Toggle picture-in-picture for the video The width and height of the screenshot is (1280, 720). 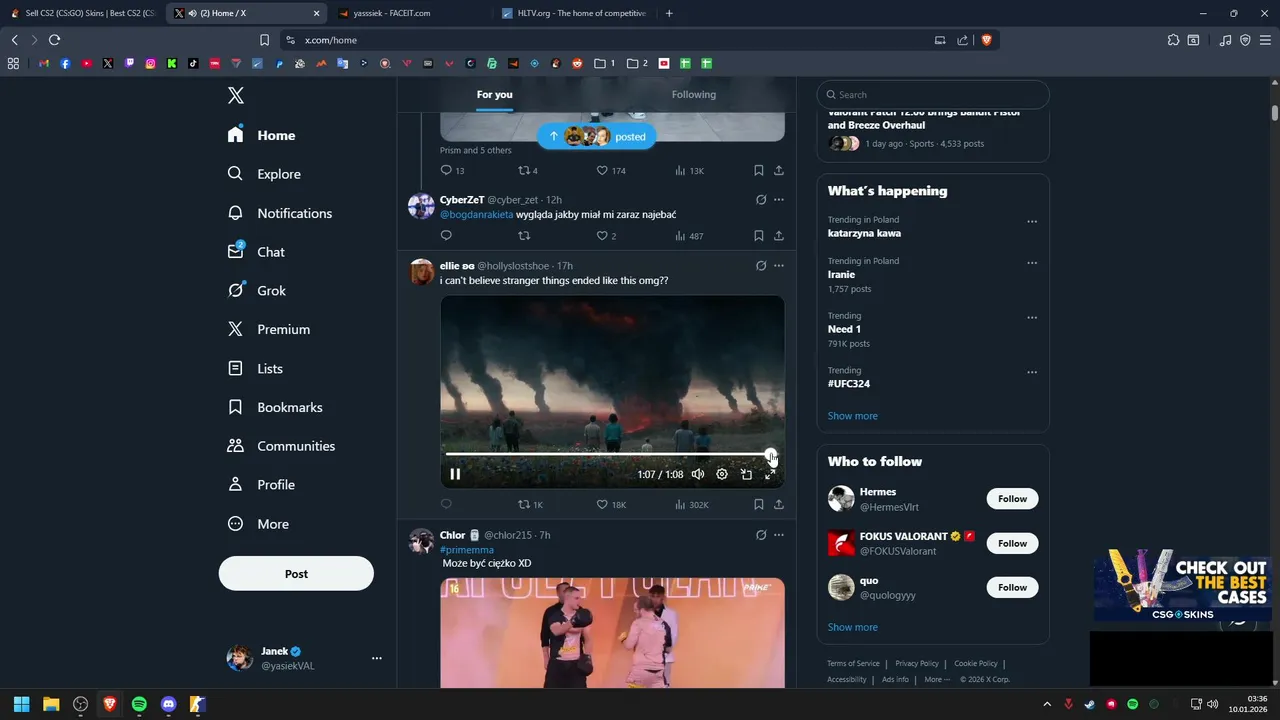(746, 474)
